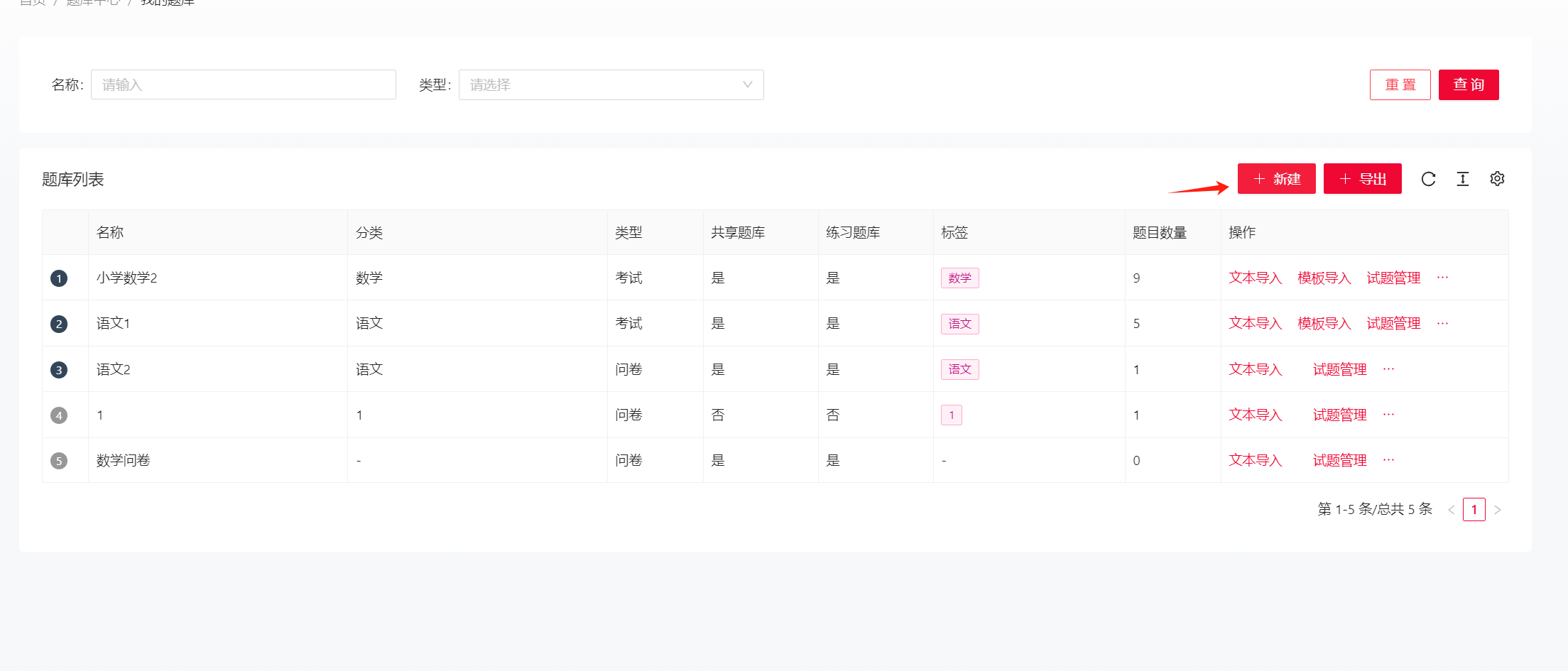Go to the next page arrow
The width and height of the screenshot is (1568, 671).
click(1497, 510)
